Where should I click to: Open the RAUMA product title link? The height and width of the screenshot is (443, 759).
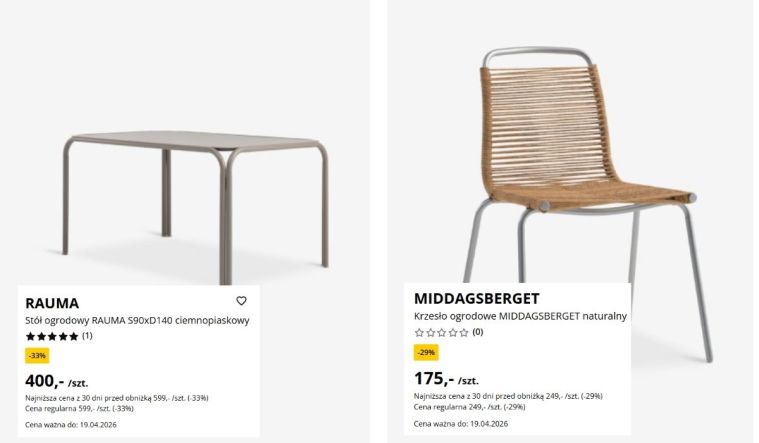pos(52,303)
